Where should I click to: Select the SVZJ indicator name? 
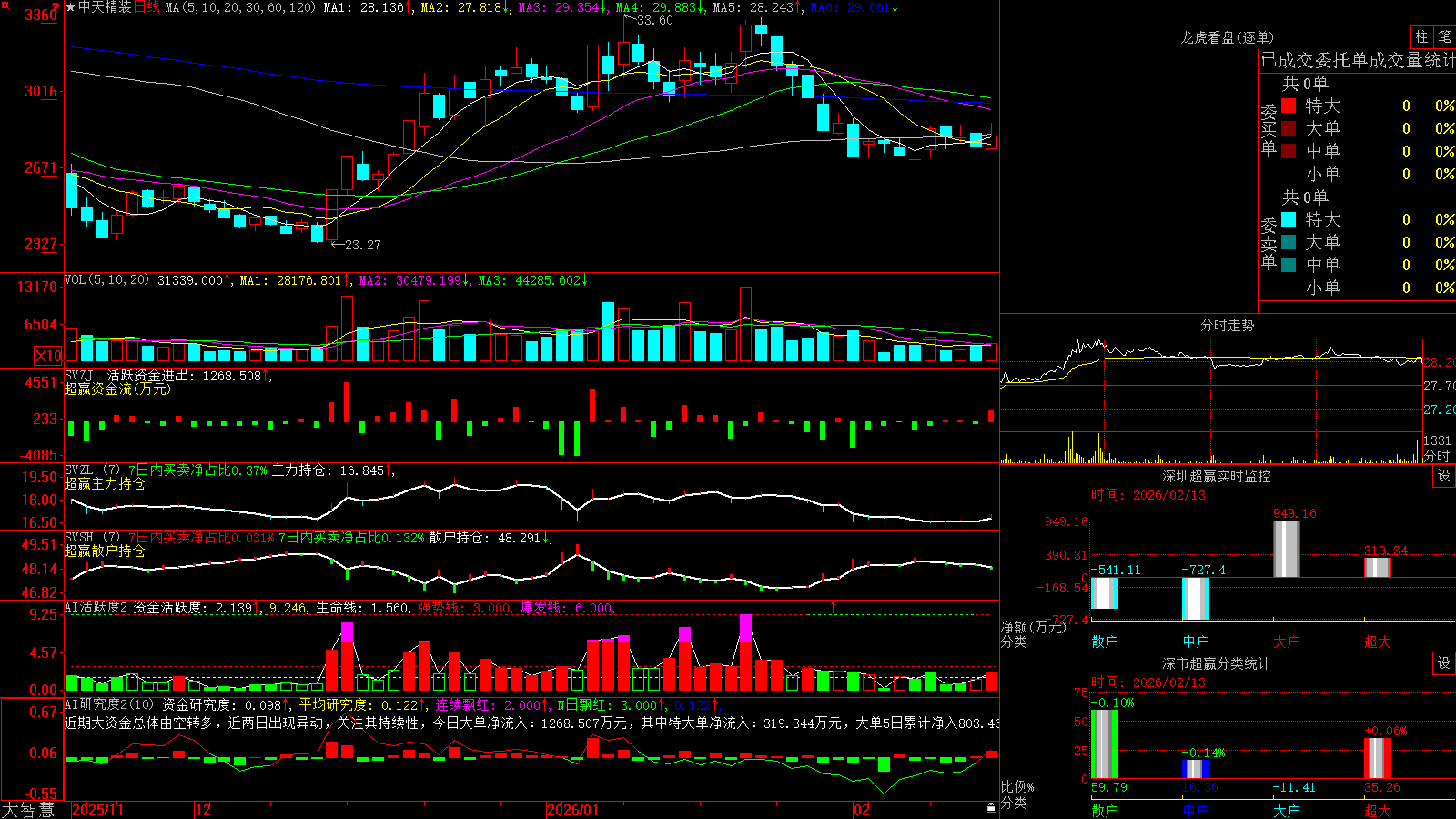[79, 375]
